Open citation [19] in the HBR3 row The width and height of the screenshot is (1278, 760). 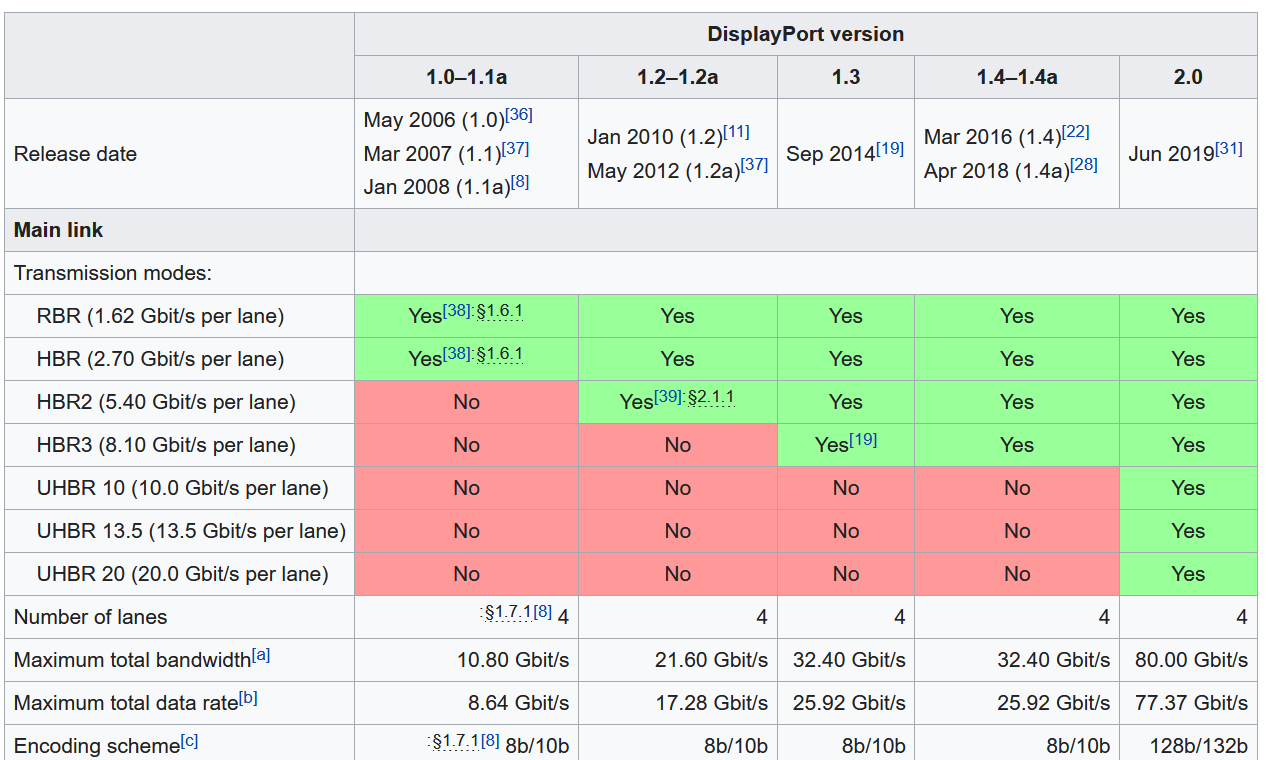(863, 439)
